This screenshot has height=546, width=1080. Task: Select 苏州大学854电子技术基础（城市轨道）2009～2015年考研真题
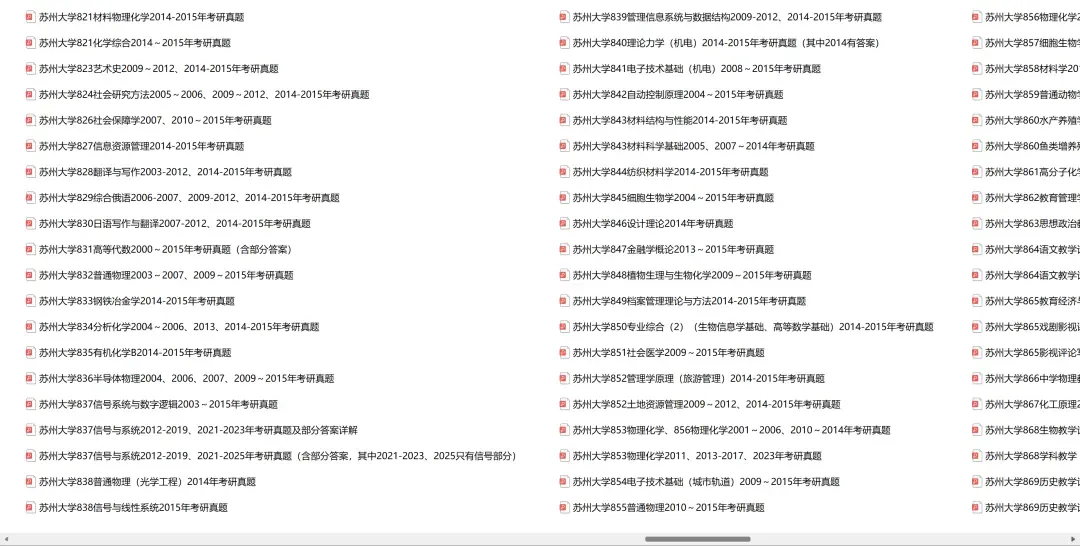tap(706, 481)
